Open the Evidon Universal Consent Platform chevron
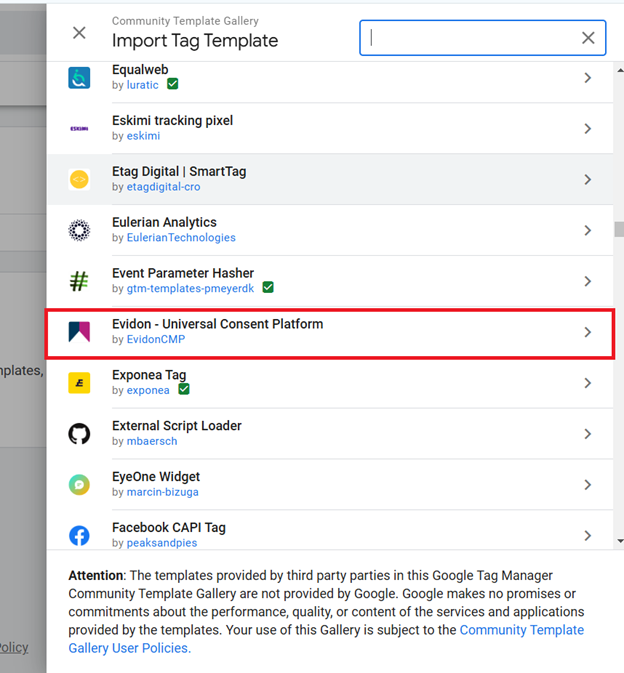Image resolution: width=624 pixels, height=673 pixels. 588,332
